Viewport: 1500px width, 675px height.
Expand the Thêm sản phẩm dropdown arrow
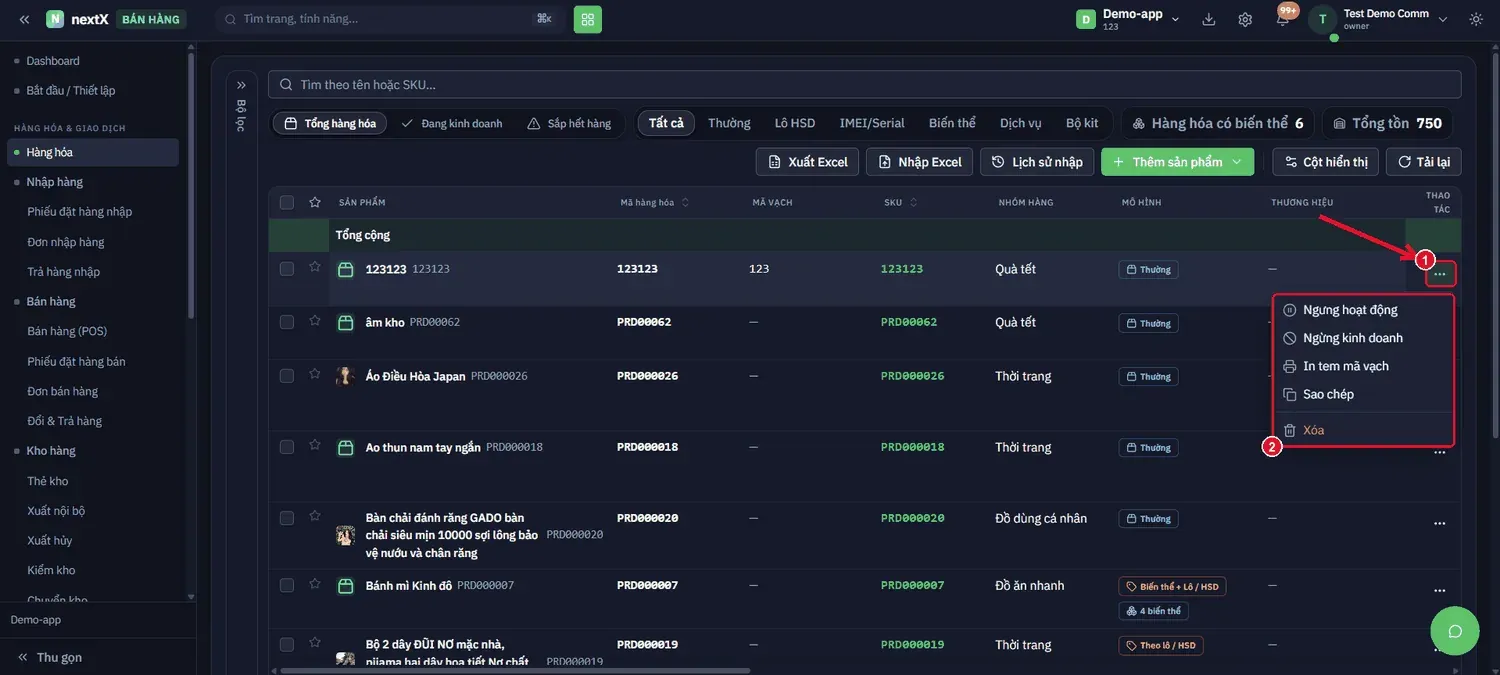pos(1237,162)
